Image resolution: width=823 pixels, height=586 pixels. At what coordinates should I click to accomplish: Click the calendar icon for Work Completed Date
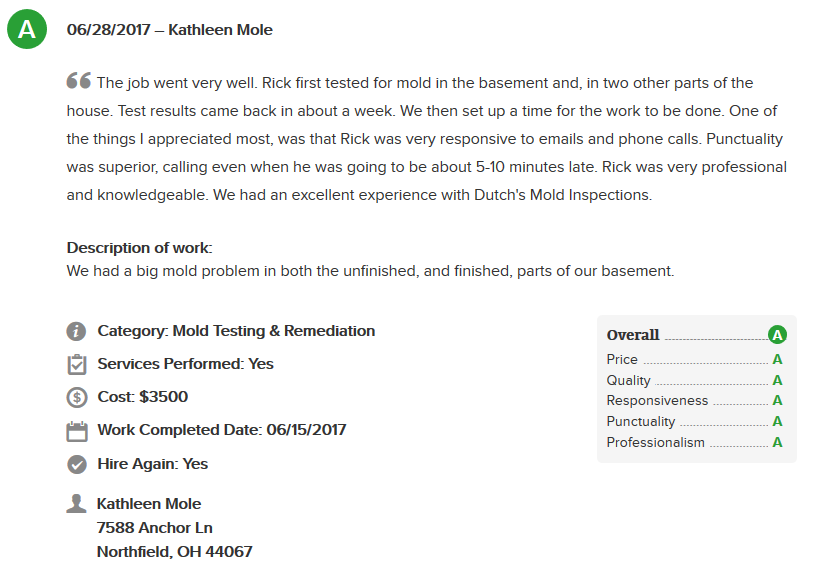point(77,431)
